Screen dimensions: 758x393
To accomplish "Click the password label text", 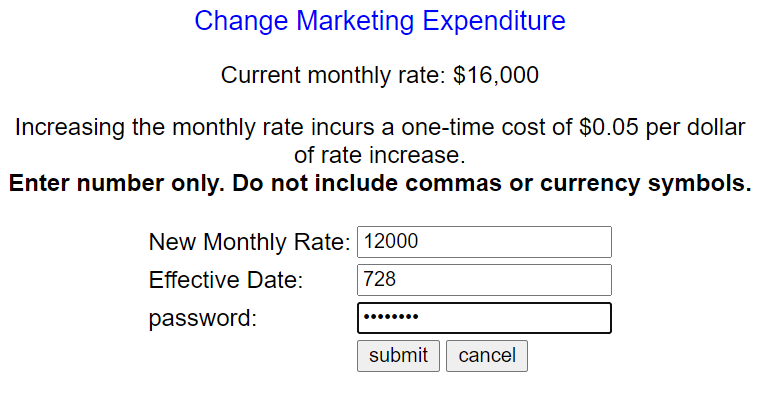I will tap(203, 319).
